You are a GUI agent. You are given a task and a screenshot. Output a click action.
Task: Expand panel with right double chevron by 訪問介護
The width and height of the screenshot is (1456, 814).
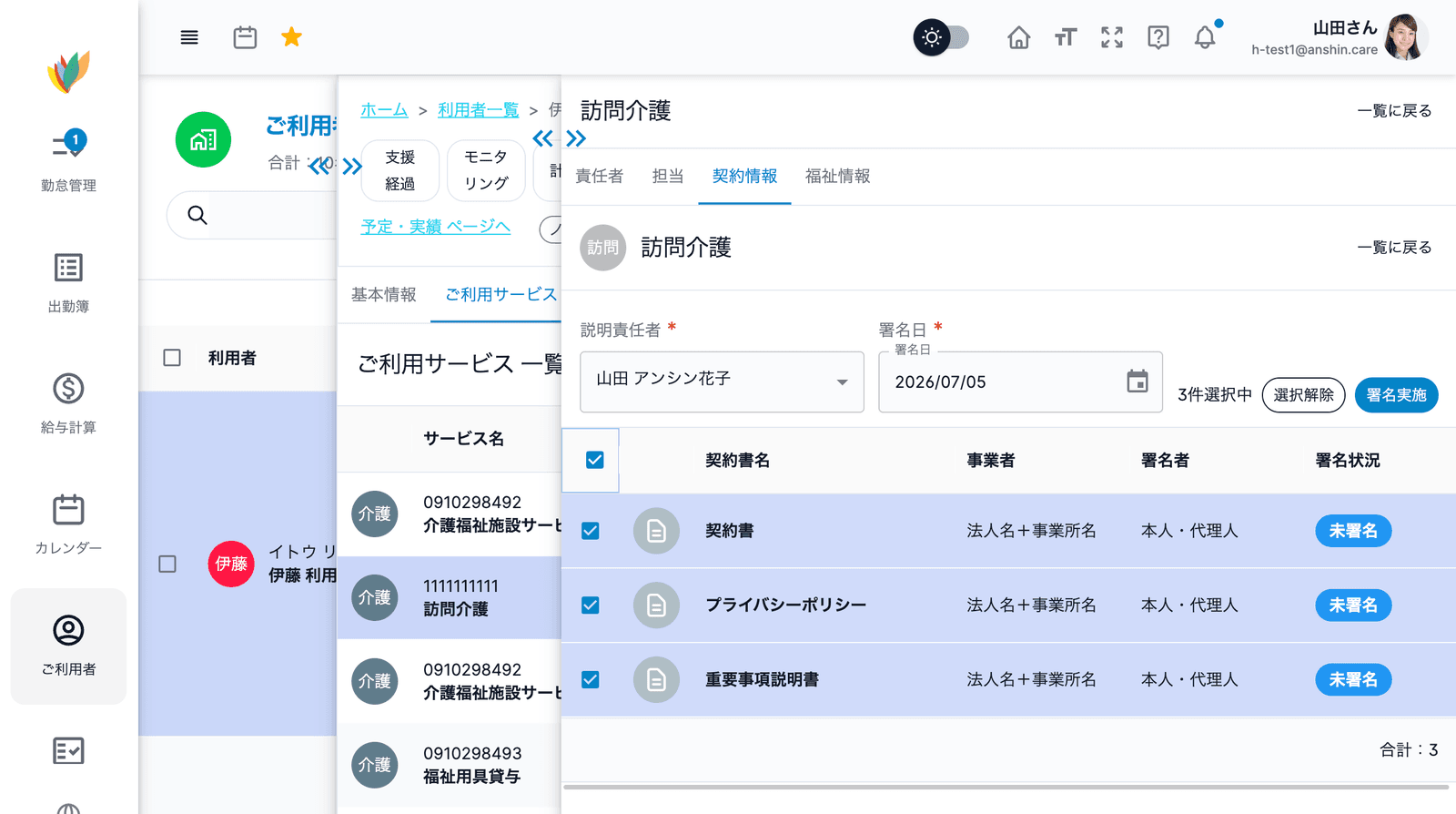[575, 138]
